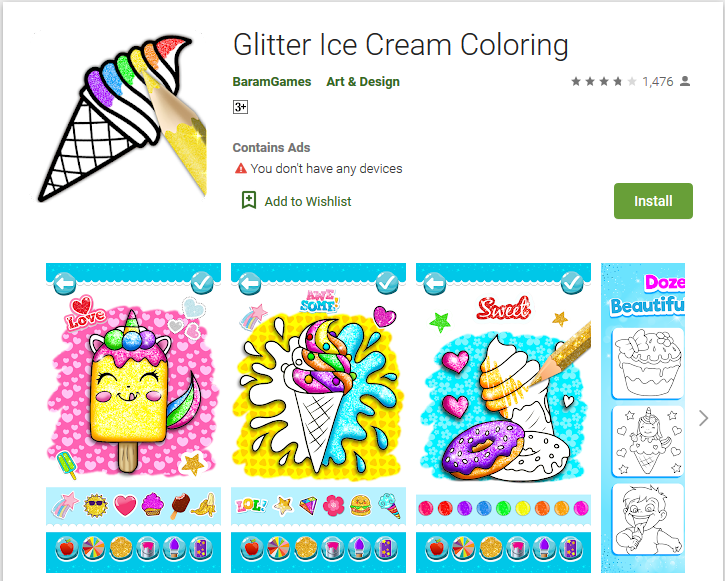Viewport: 725px width, 581px height.
Task: Click the reviewer count person icon
Action: [x=685, y=81]
